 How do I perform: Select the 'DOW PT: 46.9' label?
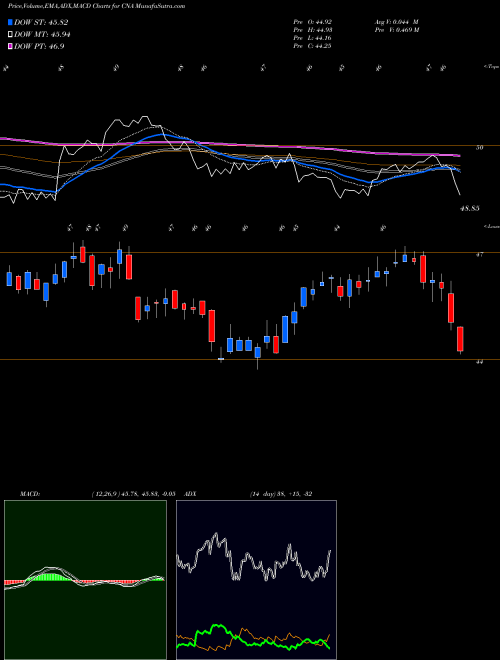39,46
